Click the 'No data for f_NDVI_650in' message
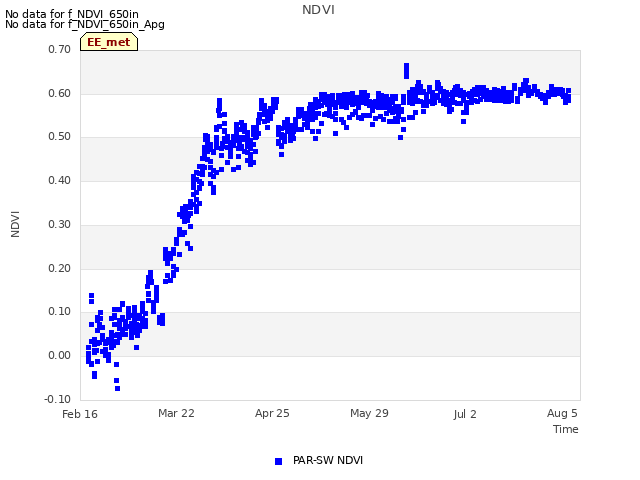The height and width of the screenshot is (480, 640). [x=72, y=14]
